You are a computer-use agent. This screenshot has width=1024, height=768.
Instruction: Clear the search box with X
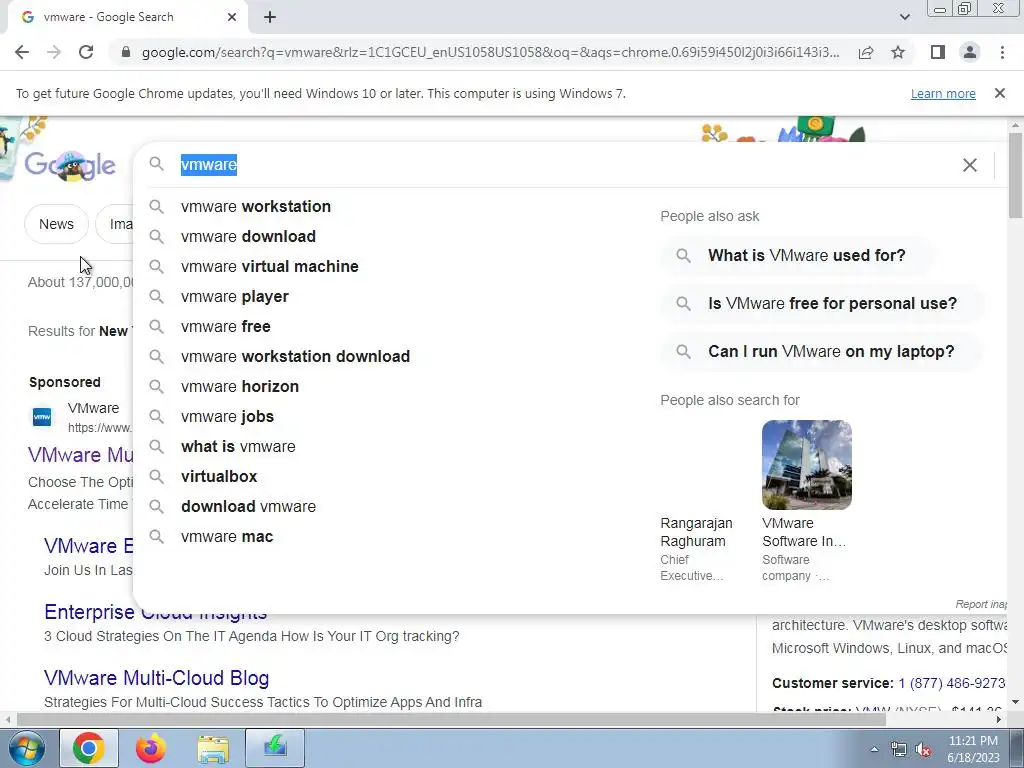pyautogui.click(x=970, y=165)
